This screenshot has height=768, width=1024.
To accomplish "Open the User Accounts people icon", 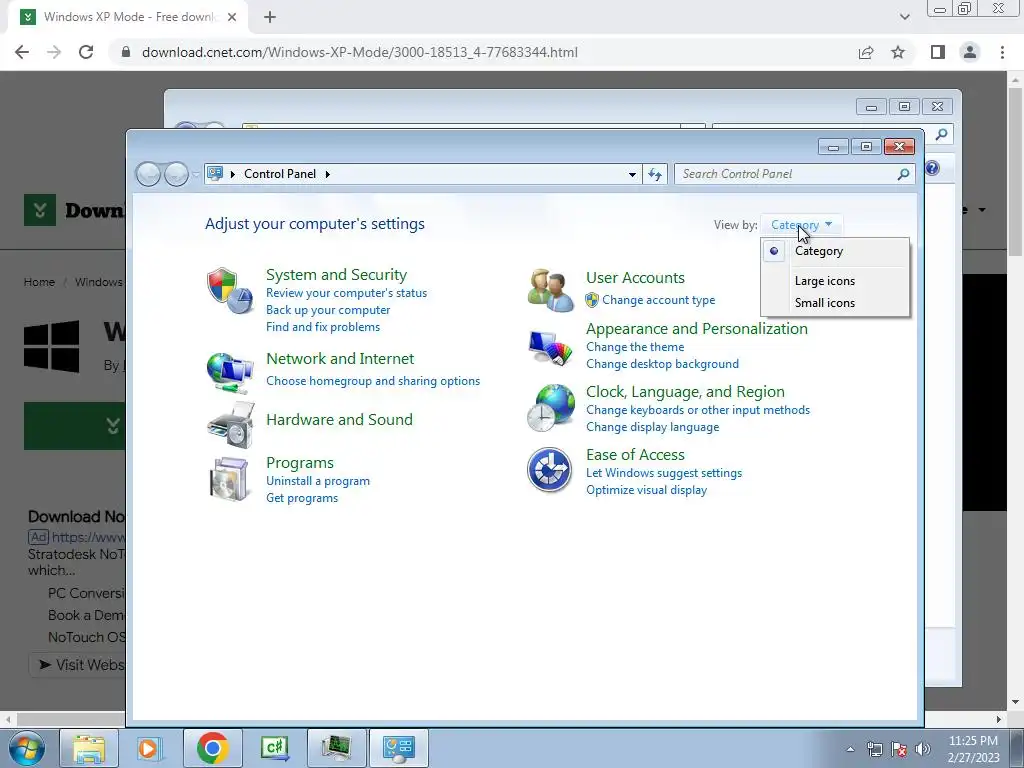I will click(550, 290).
